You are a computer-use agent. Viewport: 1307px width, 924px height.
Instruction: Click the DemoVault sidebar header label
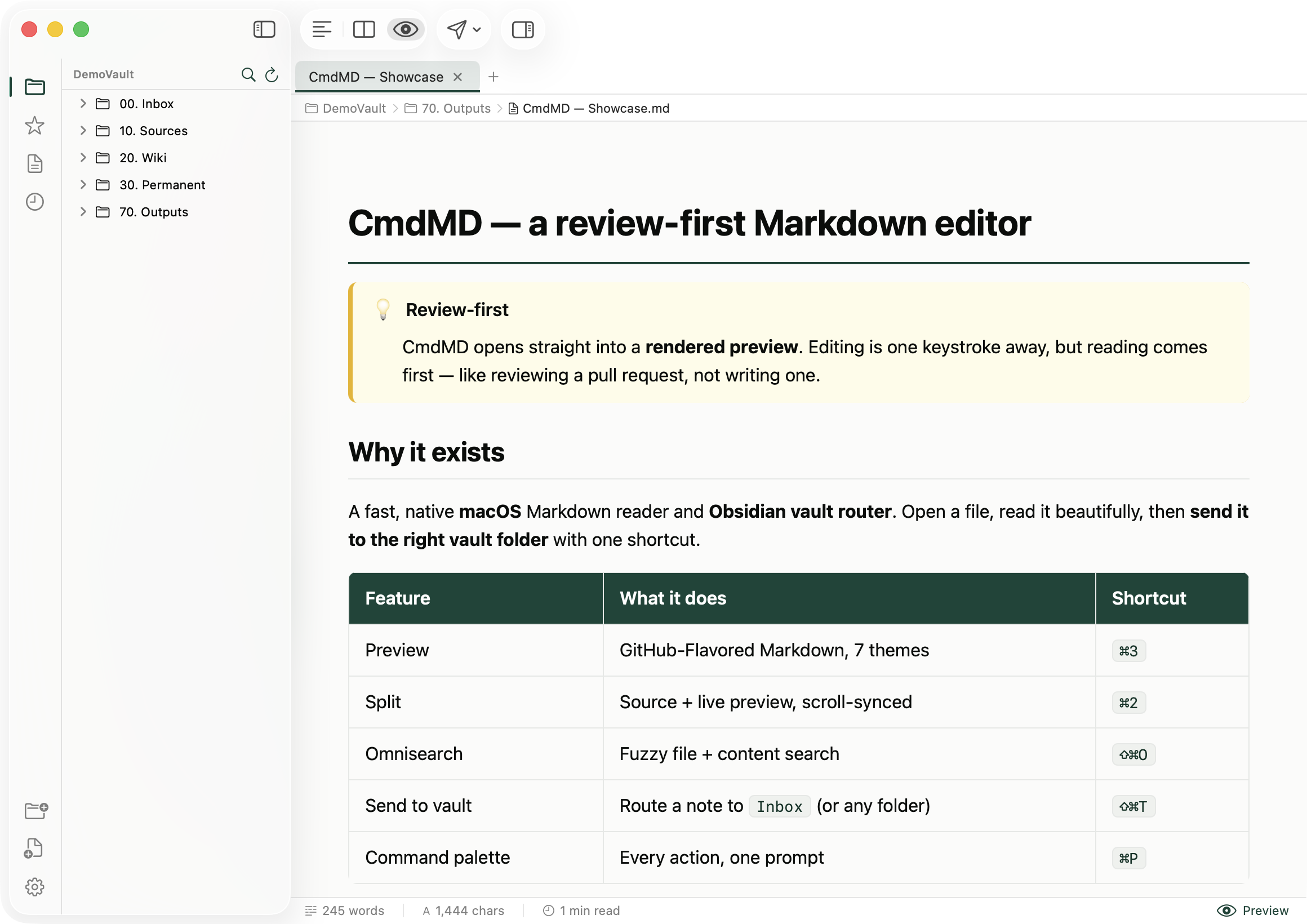pyautogui.click(x=104, y=74)
